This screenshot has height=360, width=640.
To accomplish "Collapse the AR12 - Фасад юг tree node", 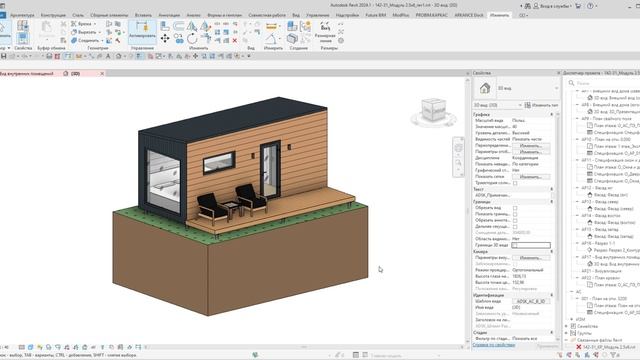I will point(578,188).
